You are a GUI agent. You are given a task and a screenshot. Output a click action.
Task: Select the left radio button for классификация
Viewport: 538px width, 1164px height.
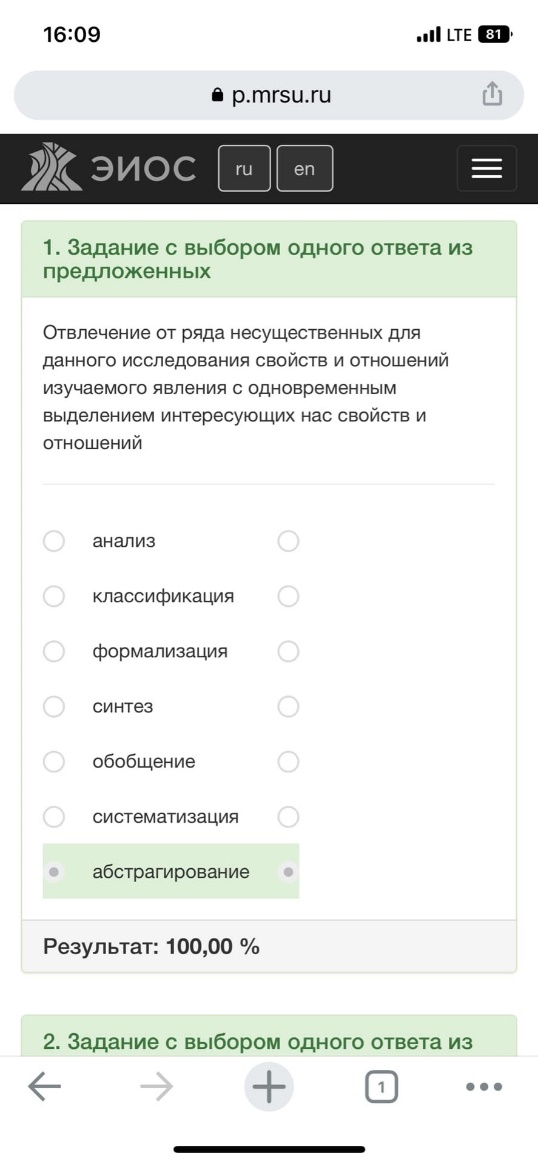(x=53, y=596)
